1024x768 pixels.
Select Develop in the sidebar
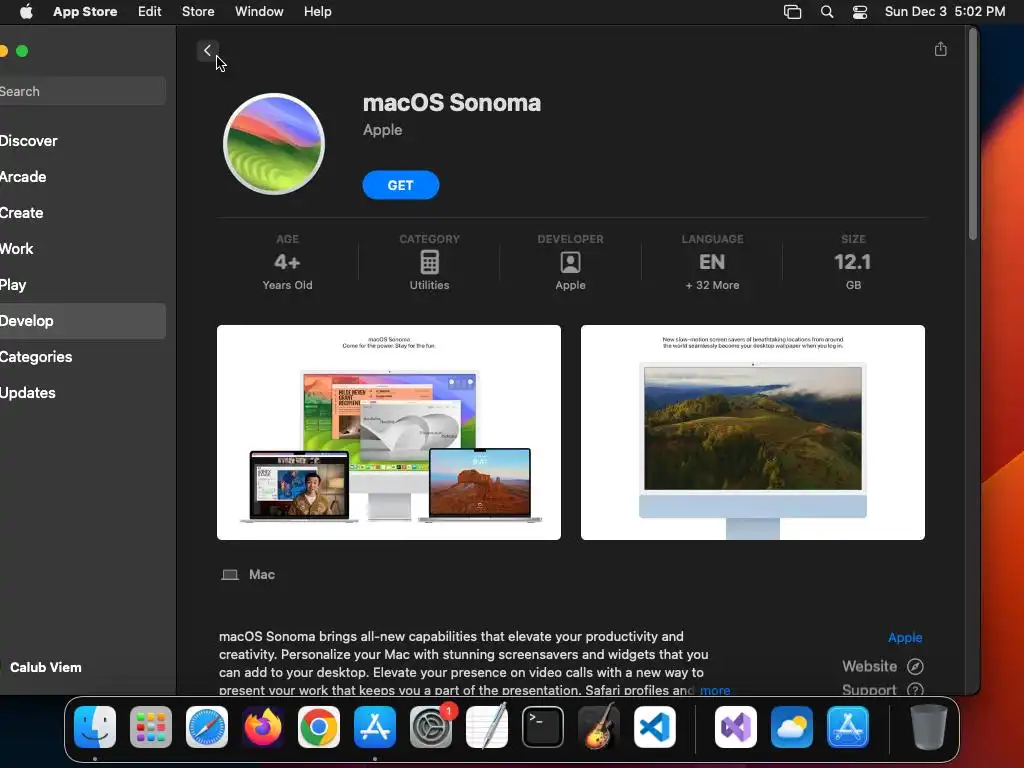point(83,321)
